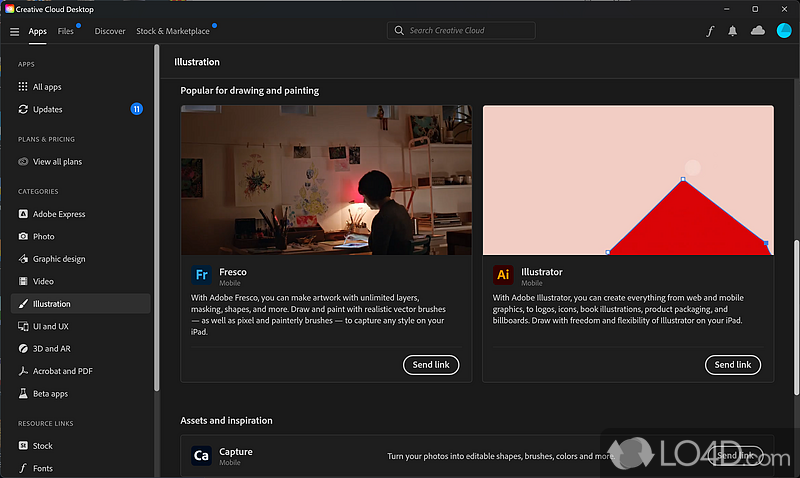Click the Search Creative Cloud field
This screenshot has height=478, width=800.
pyautogui.click(x=461, y=31)
